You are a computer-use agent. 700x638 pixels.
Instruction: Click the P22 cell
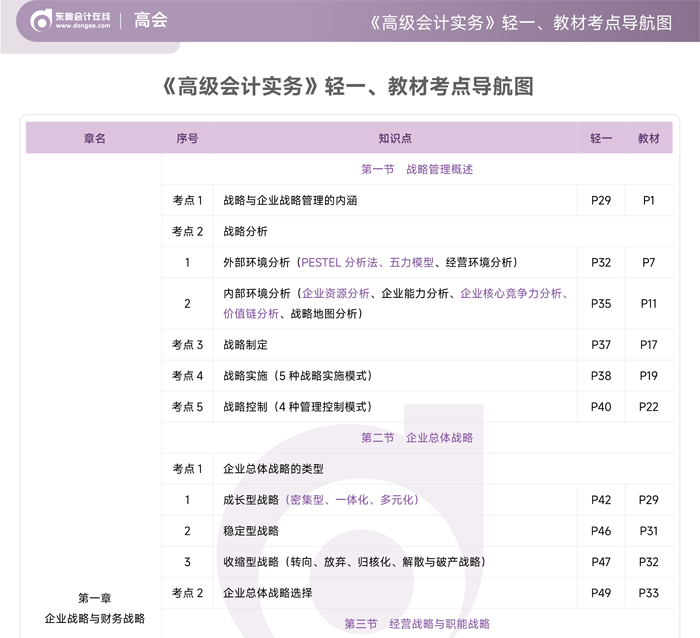[649, 407]
